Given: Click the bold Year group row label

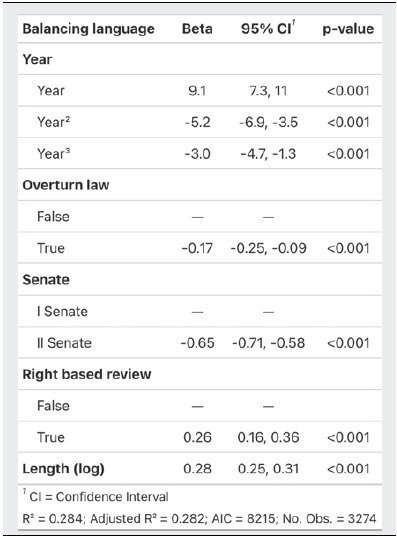Looking at the screenshot, I should point(37,59).
